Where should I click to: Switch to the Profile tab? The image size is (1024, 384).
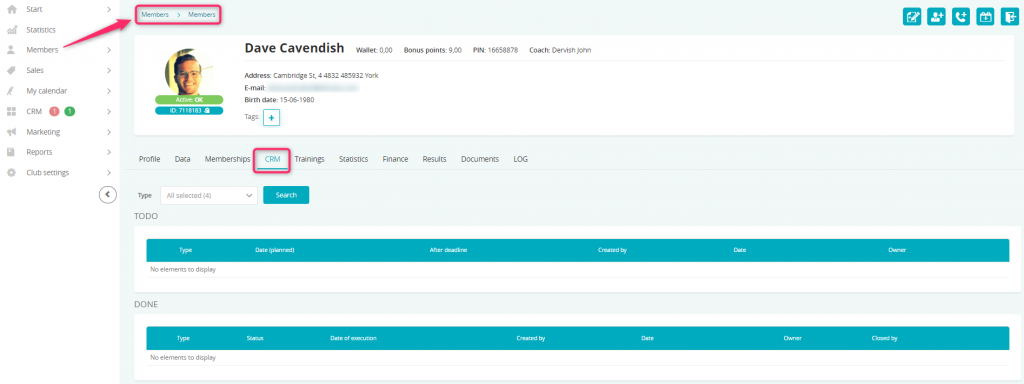tap(150, 159)
